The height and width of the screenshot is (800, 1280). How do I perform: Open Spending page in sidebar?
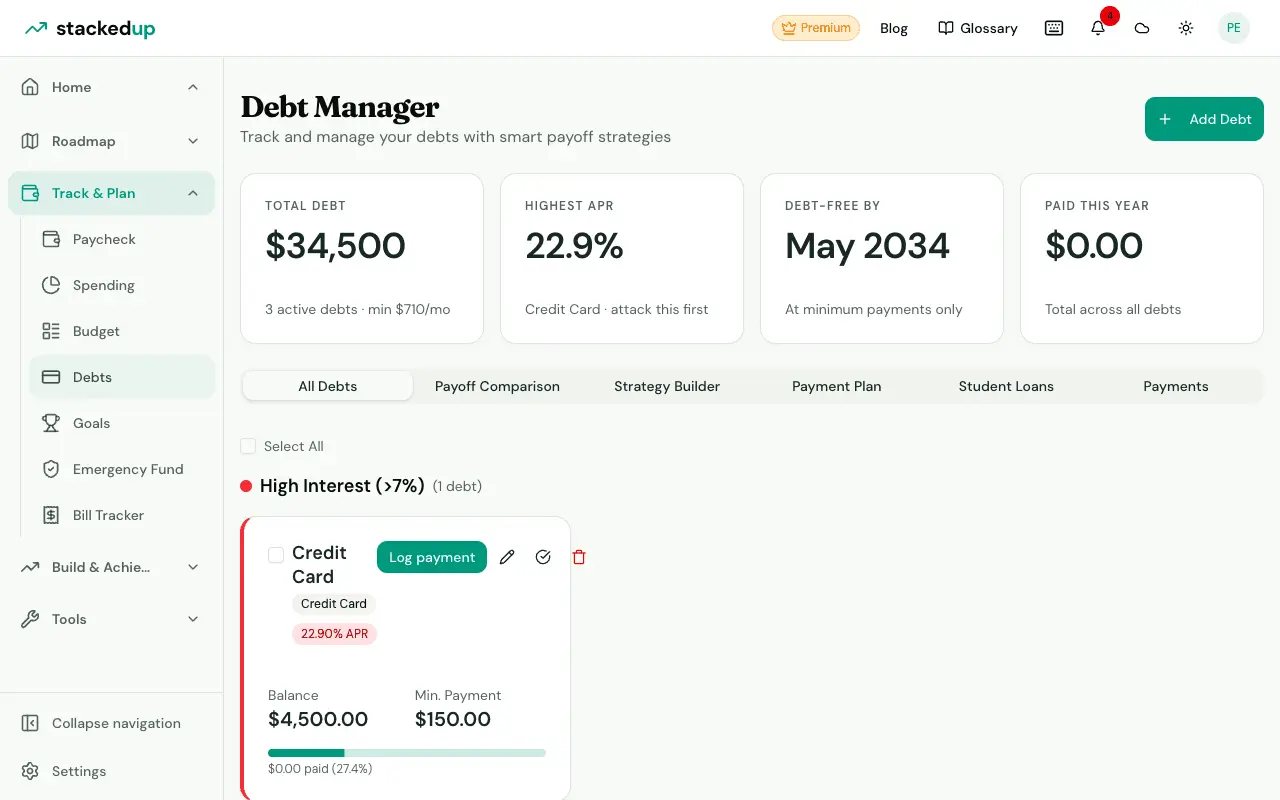122,285
